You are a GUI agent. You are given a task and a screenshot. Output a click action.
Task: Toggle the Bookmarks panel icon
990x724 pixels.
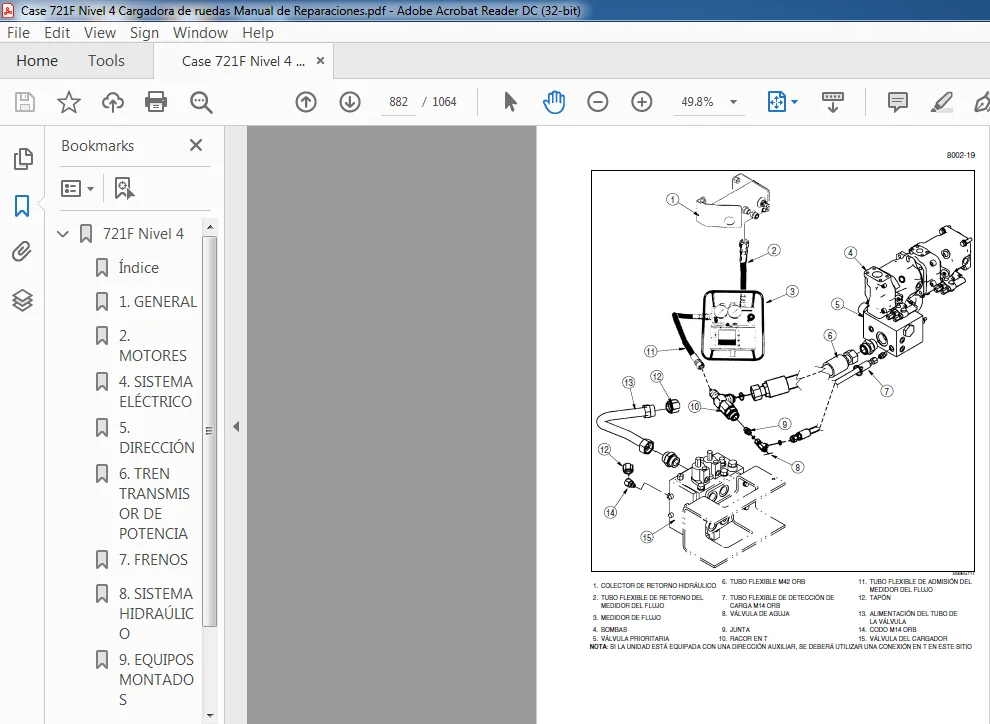(x=22, y=206)
